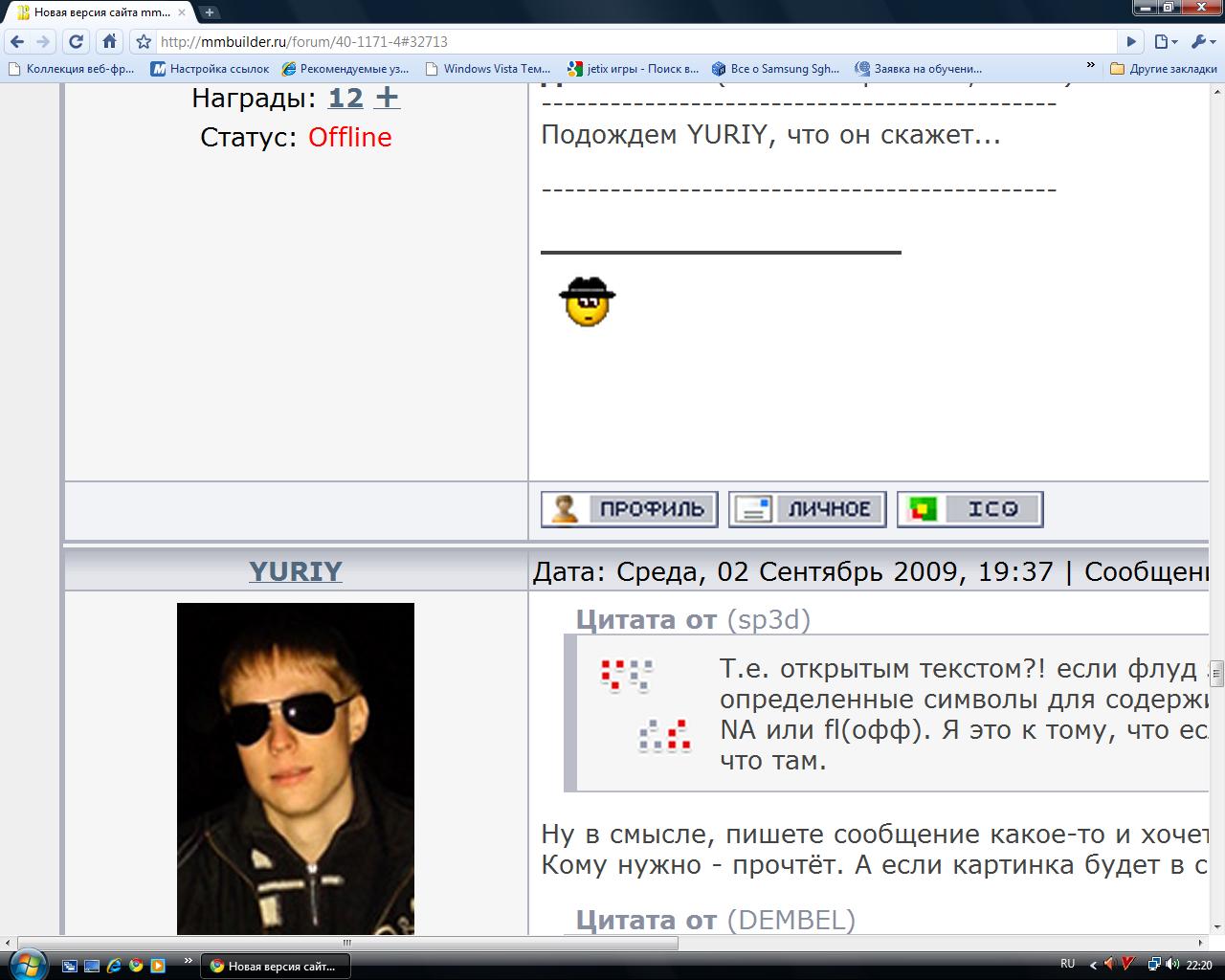Bookmark this page with the star icon
This screenshot has width=1225, height=980.
tap(144, 42)
